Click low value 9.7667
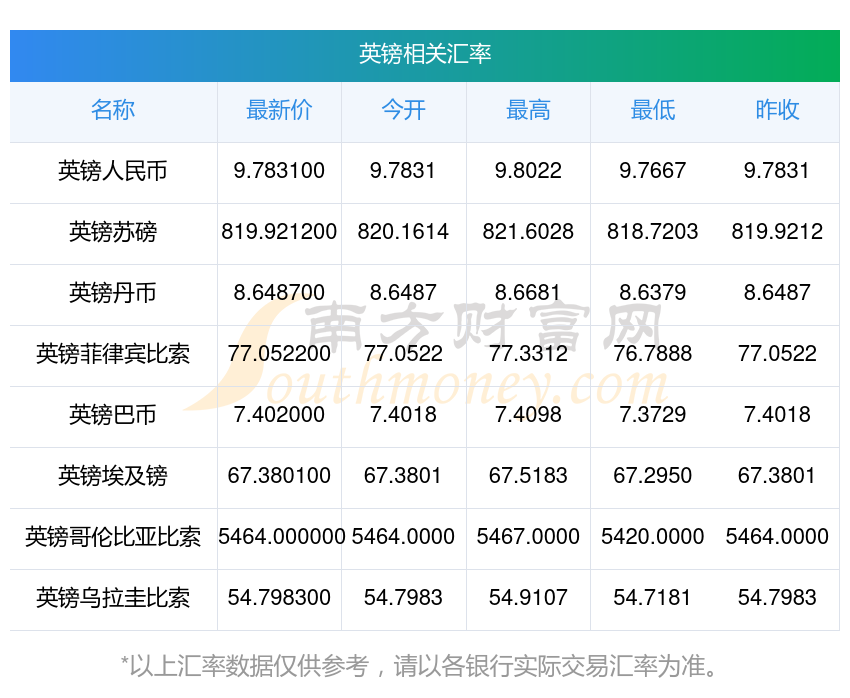The image size is (850, 698). tap(653, 171)
